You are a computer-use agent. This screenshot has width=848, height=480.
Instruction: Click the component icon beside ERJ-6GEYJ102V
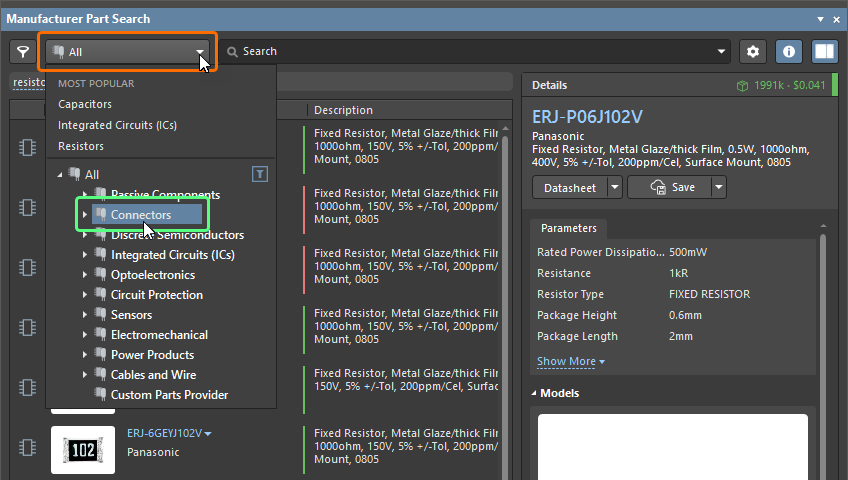click(27, 447)
